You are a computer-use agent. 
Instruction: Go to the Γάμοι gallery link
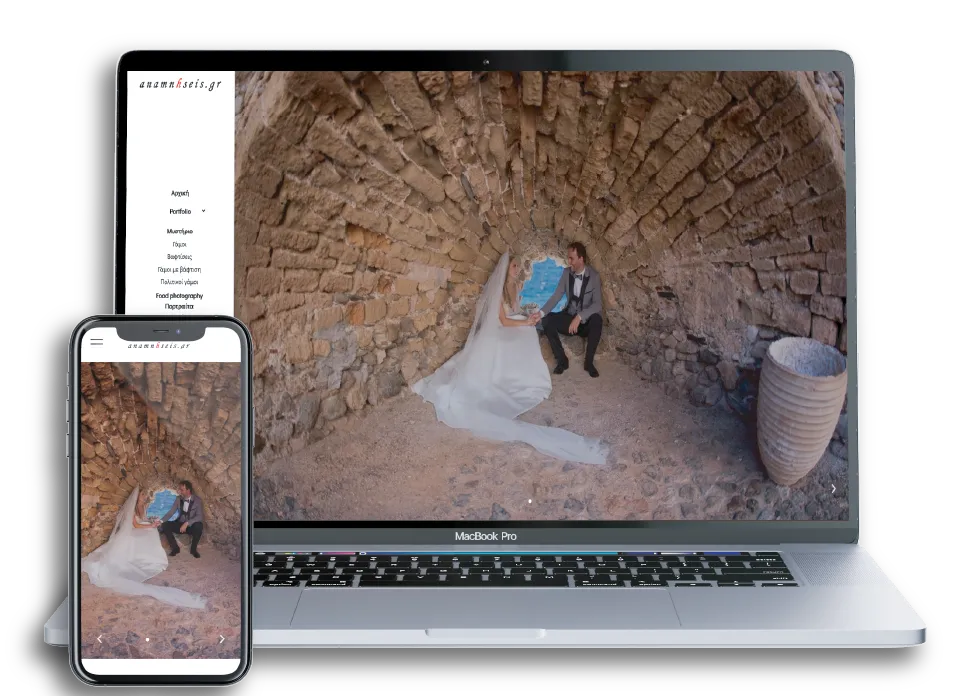click(x=180, y=244)
